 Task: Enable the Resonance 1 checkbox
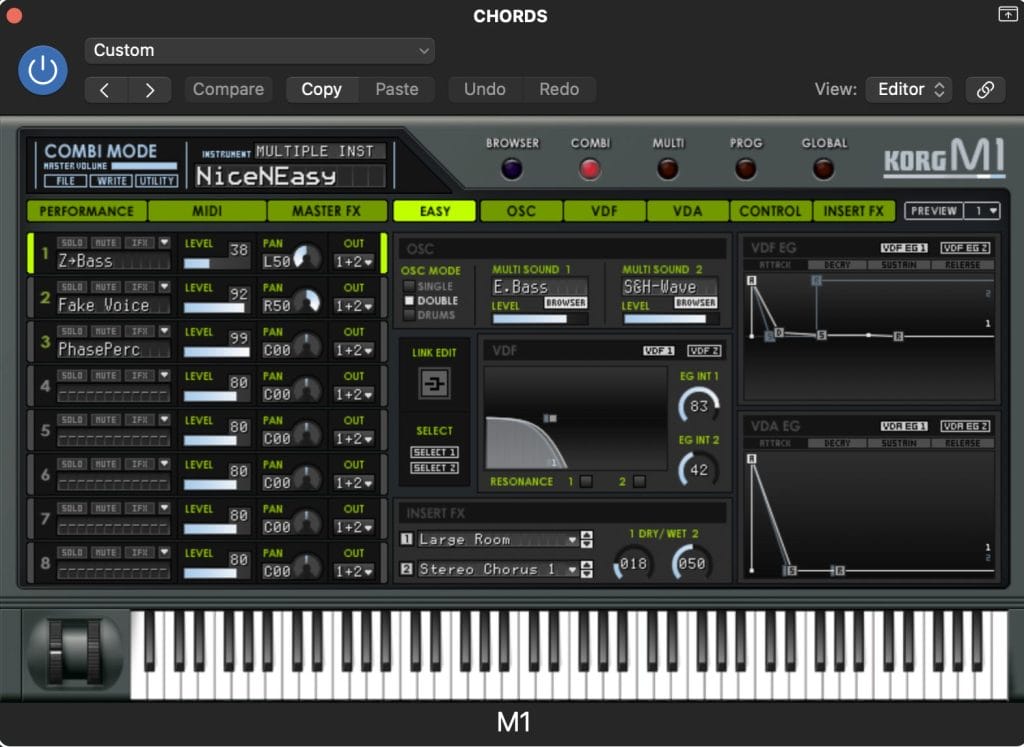pyautogui.click(x=586, y=482)
